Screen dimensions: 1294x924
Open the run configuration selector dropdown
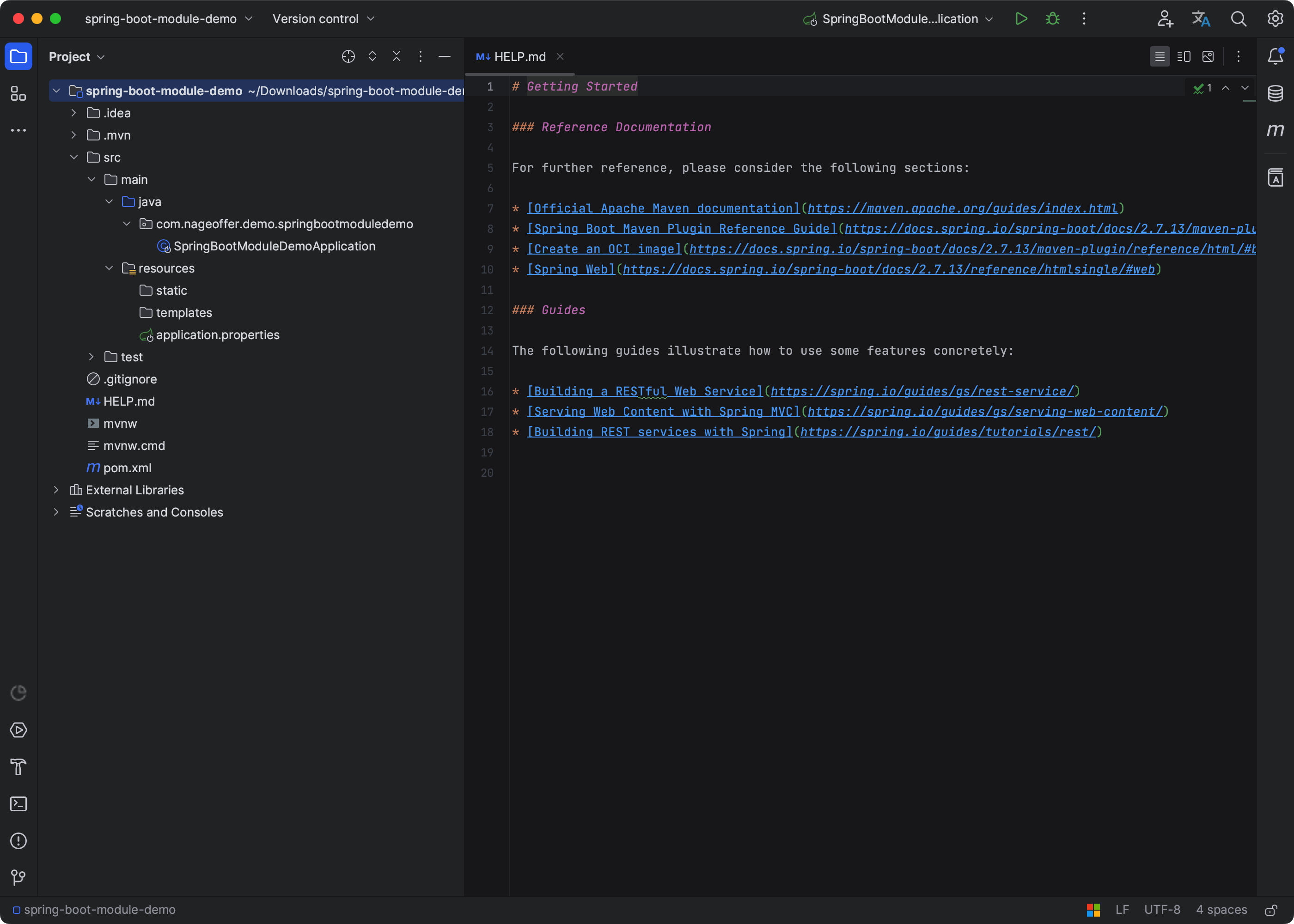pyautogui.click(x=898, y=19)
